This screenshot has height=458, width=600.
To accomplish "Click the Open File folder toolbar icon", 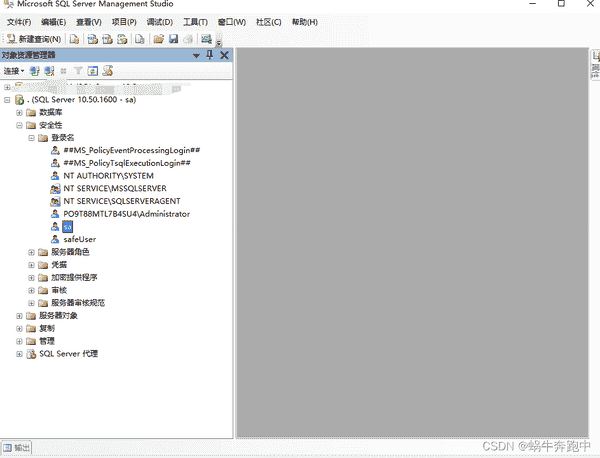I will pos(158,39).
